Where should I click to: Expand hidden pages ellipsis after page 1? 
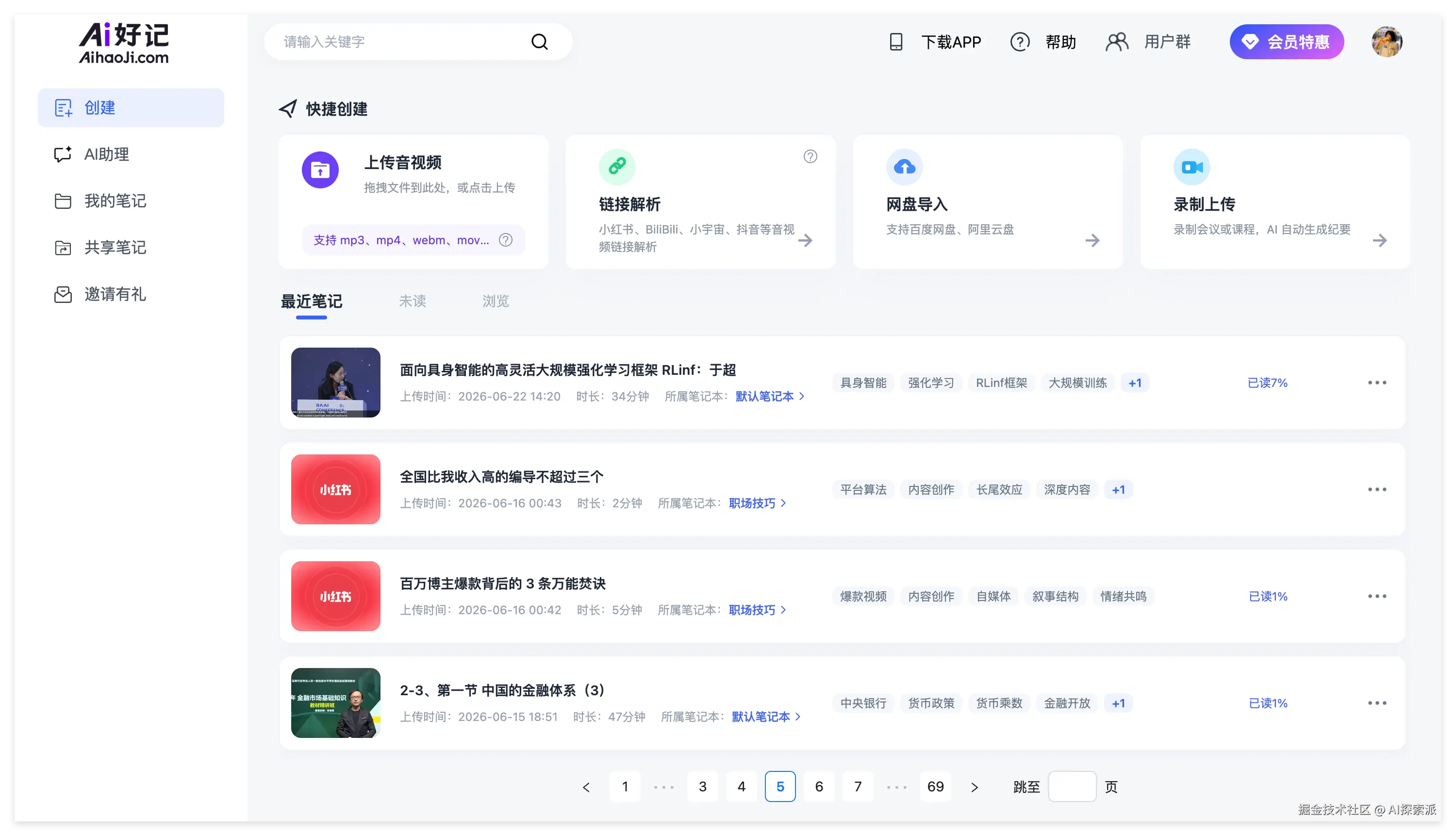coord(663,787)
